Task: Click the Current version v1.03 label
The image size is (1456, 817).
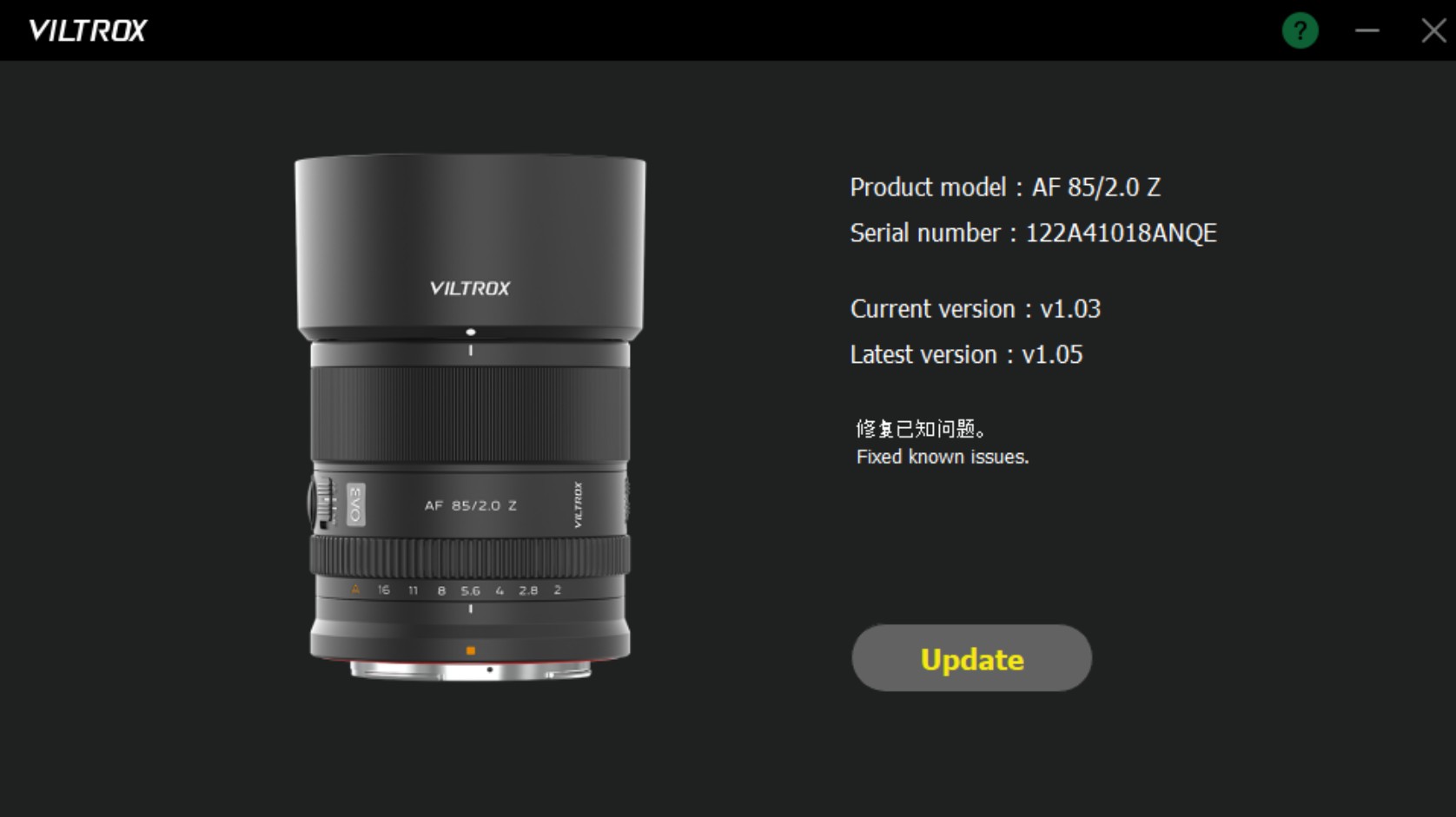Action: tap(975, 309)
